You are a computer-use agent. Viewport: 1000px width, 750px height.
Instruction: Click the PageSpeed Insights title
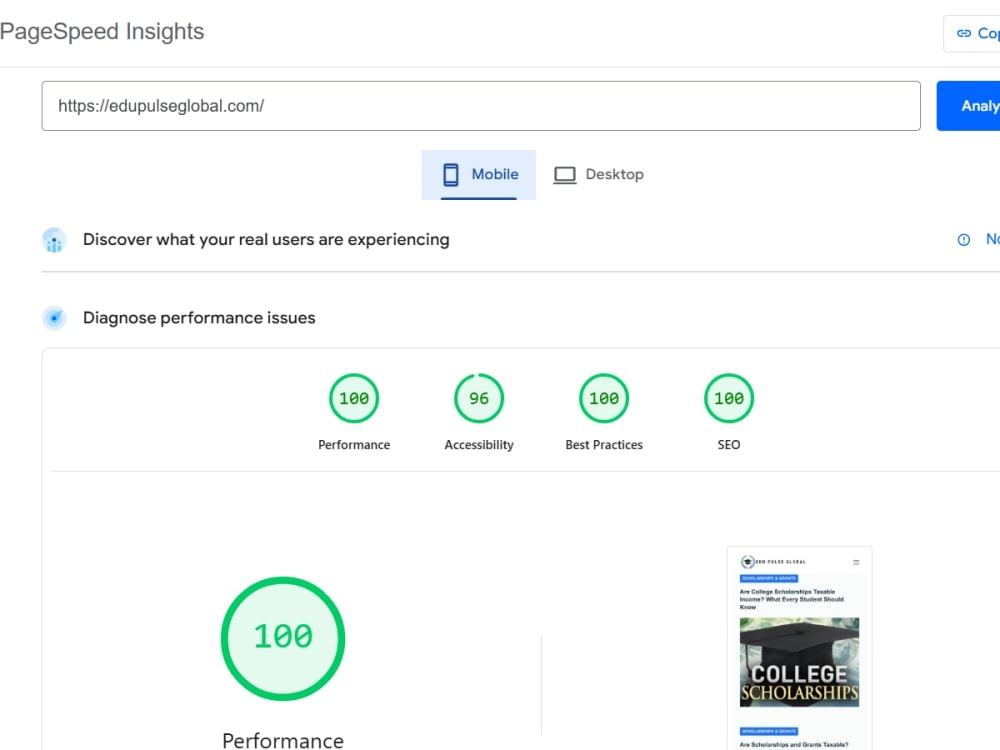[x=102, y=31]
